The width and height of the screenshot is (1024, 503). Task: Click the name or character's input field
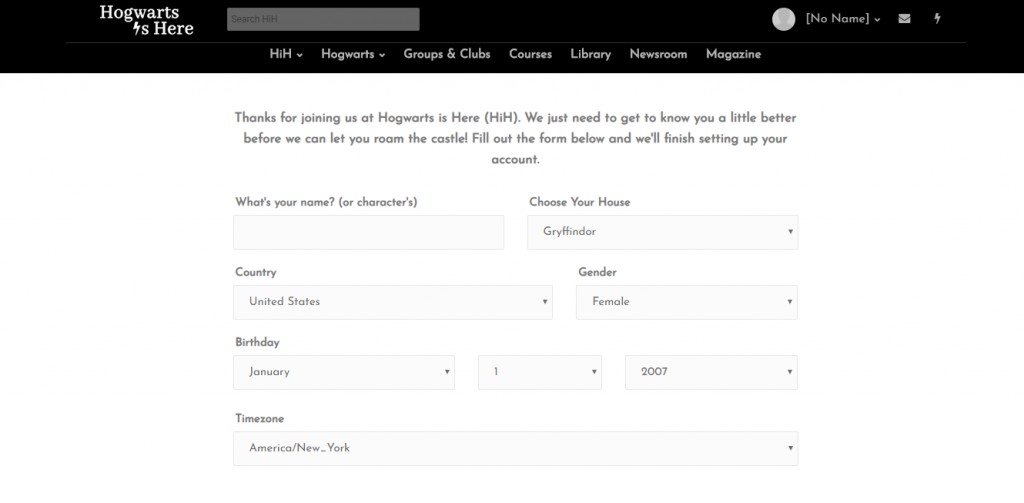(x=368, y=232)
